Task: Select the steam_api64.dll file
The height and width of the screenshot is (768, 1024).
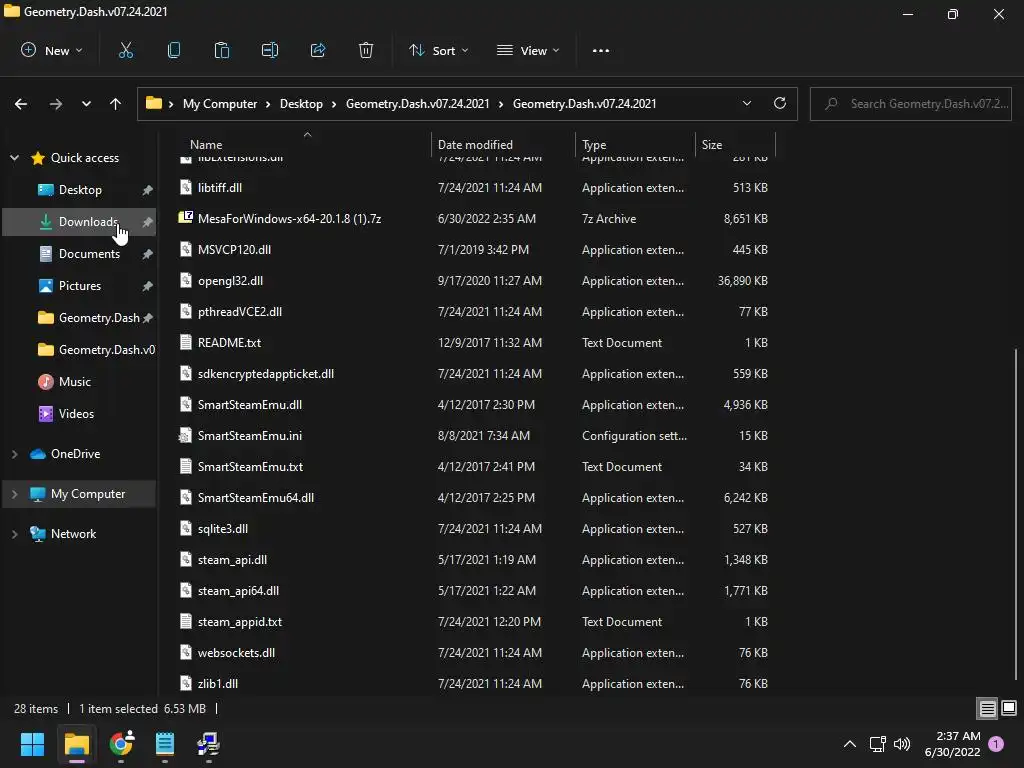Action: pyautogui.click(x=476, y=591)
